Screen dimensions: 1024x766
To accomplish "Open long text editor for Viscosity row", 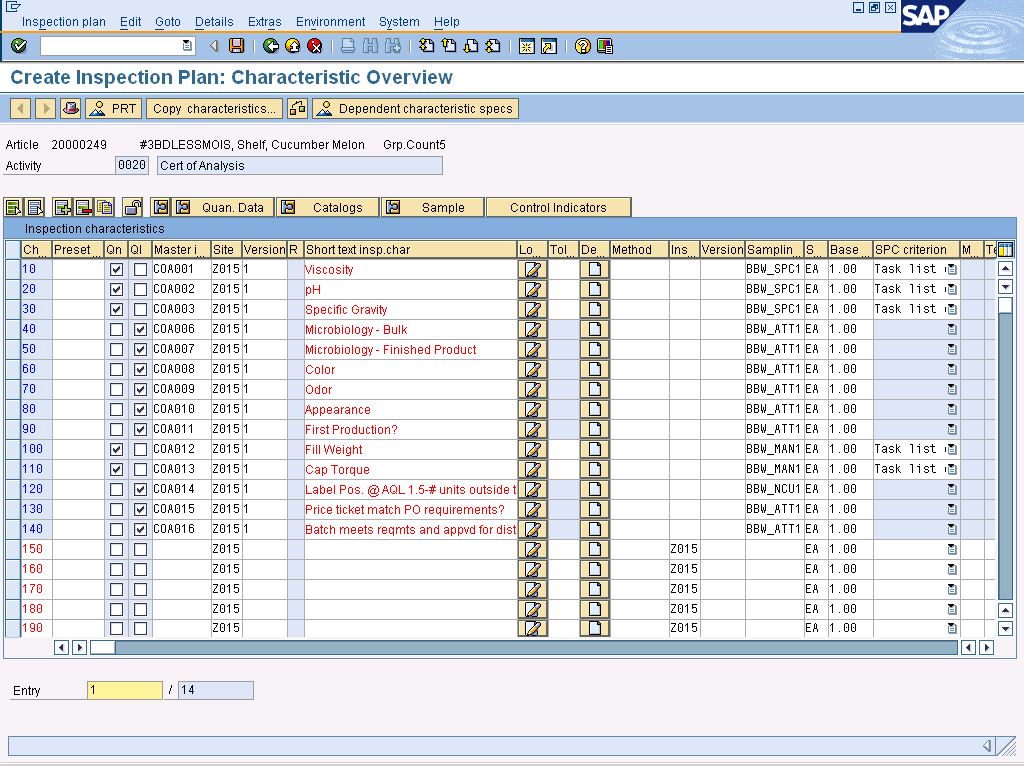I will [532, 269].
